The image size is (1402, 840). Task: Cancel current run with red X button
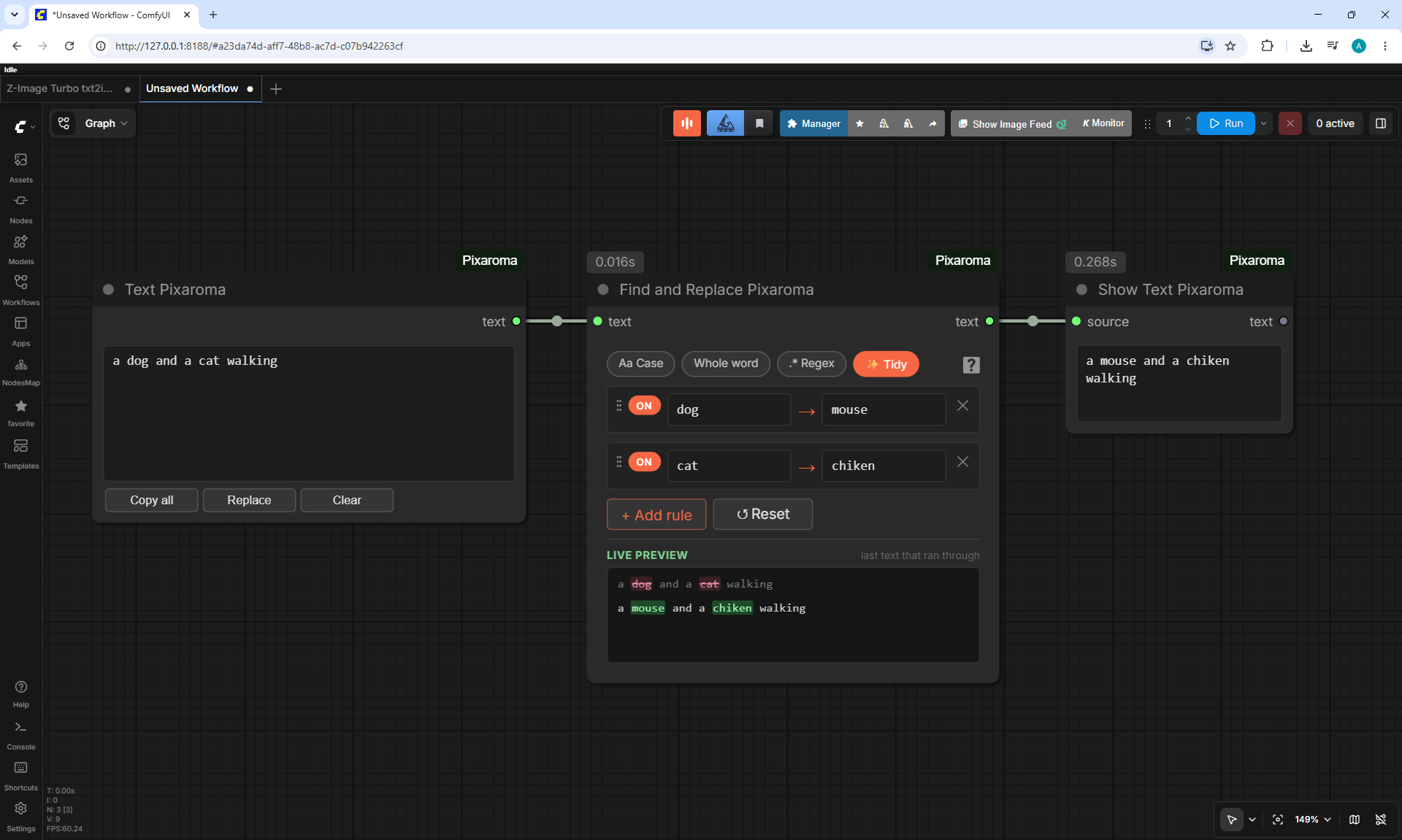(1290, 123)
